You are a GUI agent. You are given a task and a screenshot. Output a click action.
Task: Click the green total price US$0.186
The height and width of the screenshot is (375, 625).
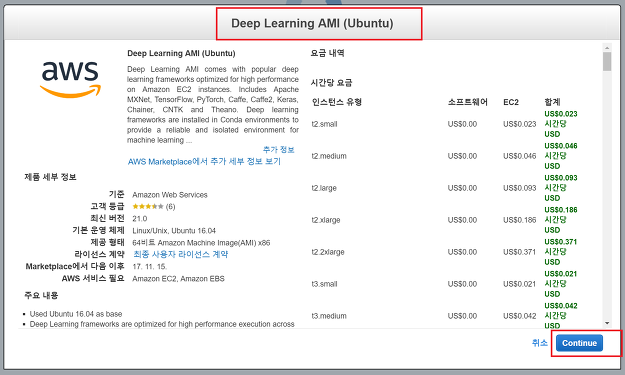(561, 210)
